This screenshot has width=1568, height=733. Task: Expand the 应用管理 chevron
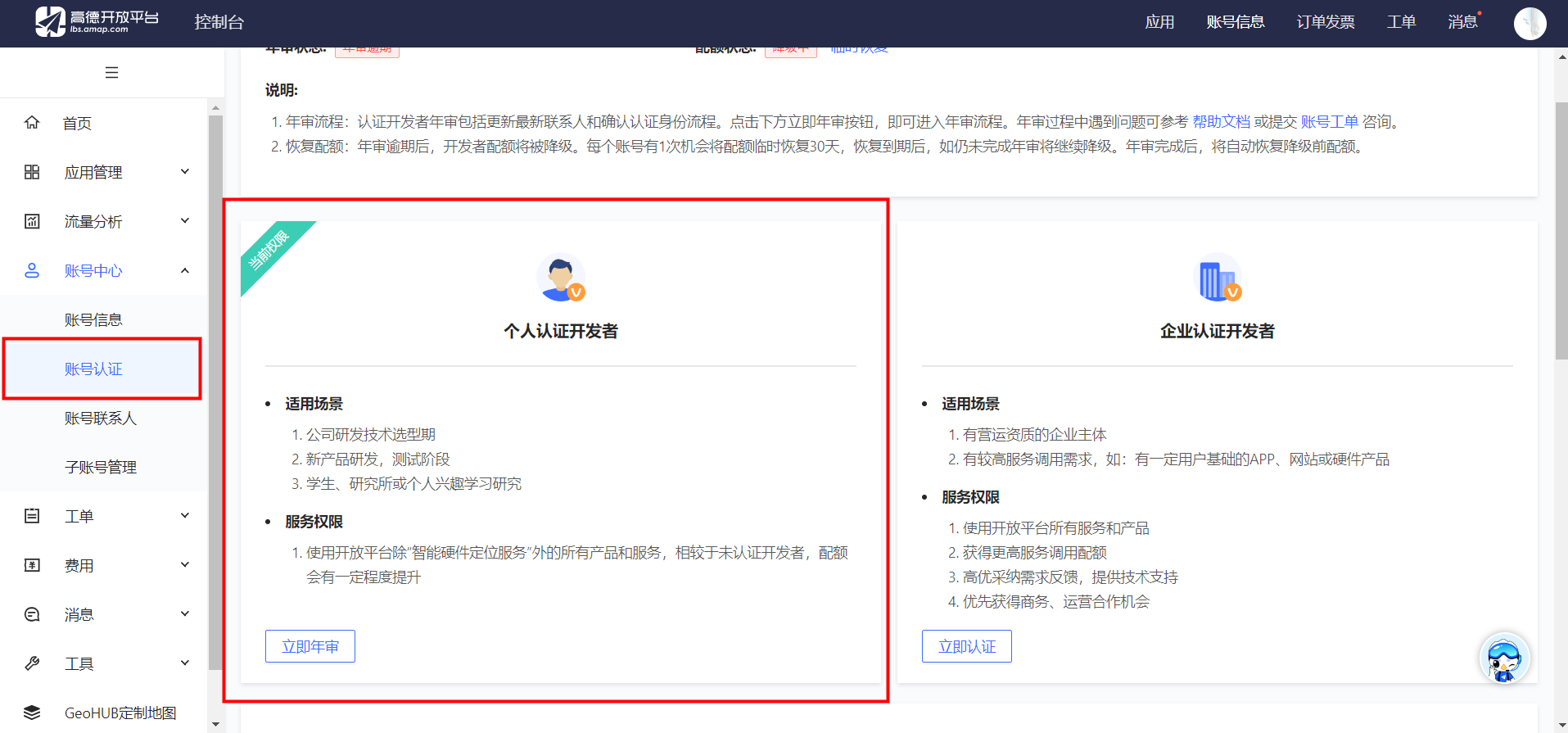click(x=185, y=171)
